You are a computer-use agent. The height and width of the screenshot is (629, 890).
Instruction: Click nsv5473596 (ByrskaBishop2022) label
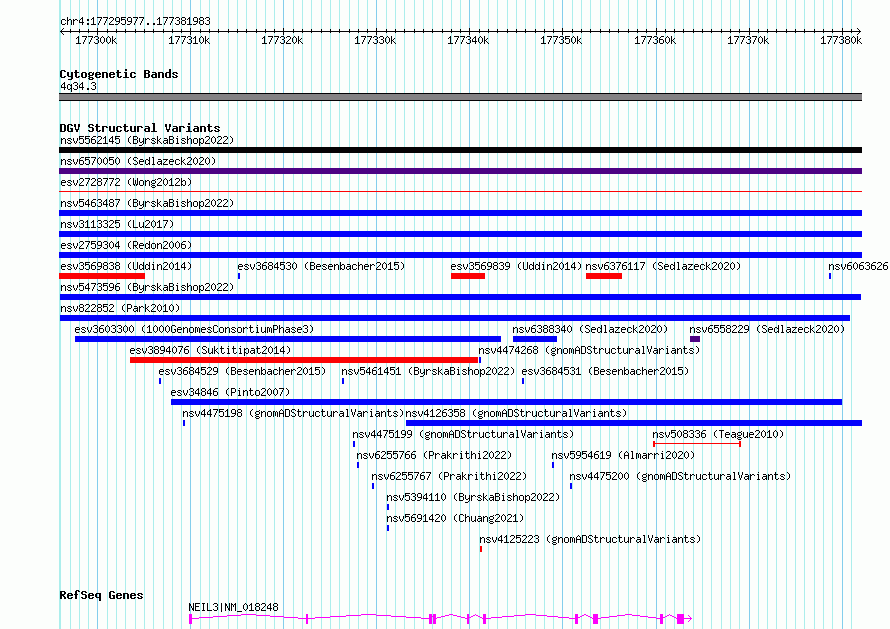(147, 287)
